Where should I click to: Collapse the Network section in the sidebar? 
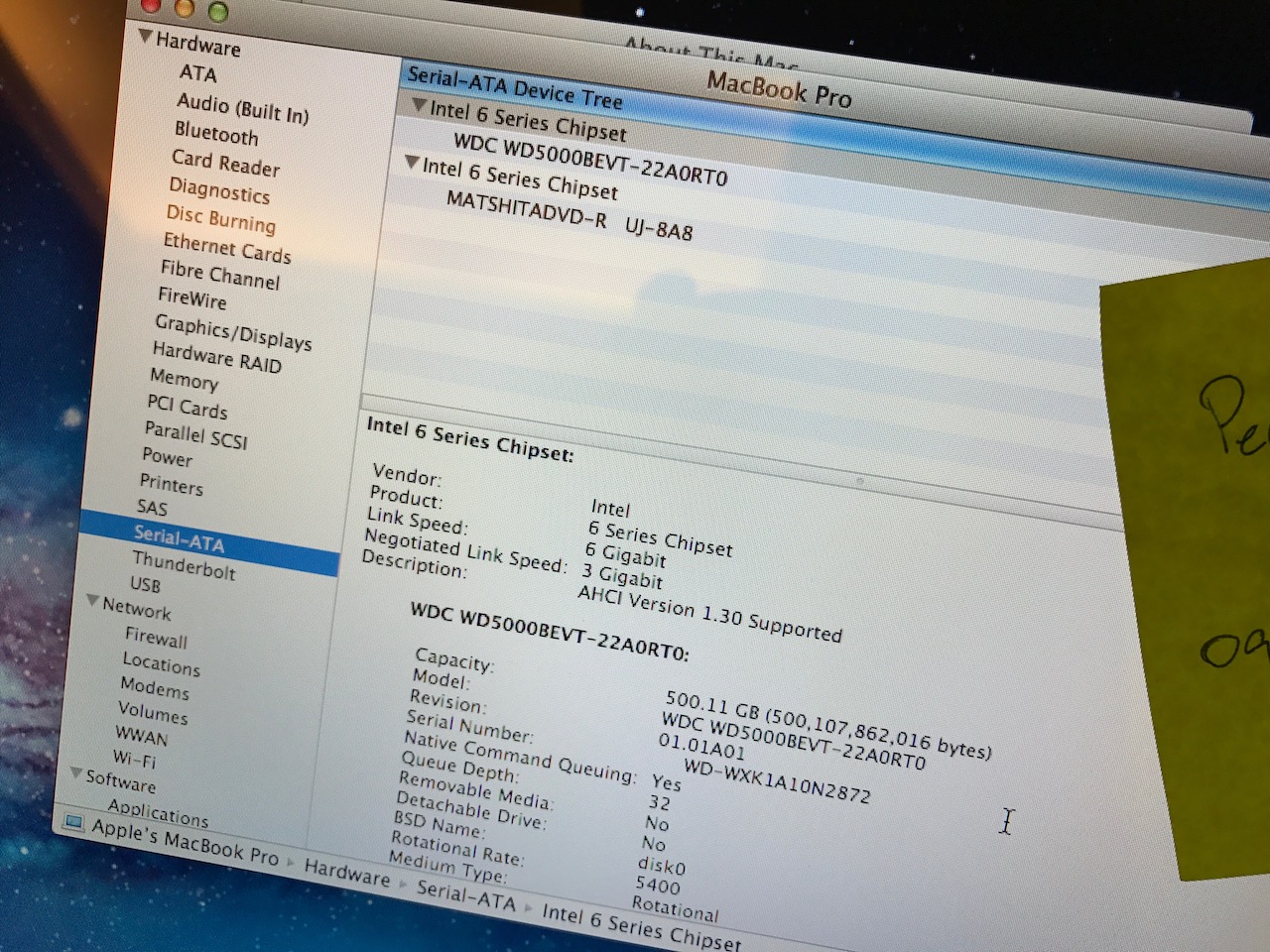click(93, 600)
